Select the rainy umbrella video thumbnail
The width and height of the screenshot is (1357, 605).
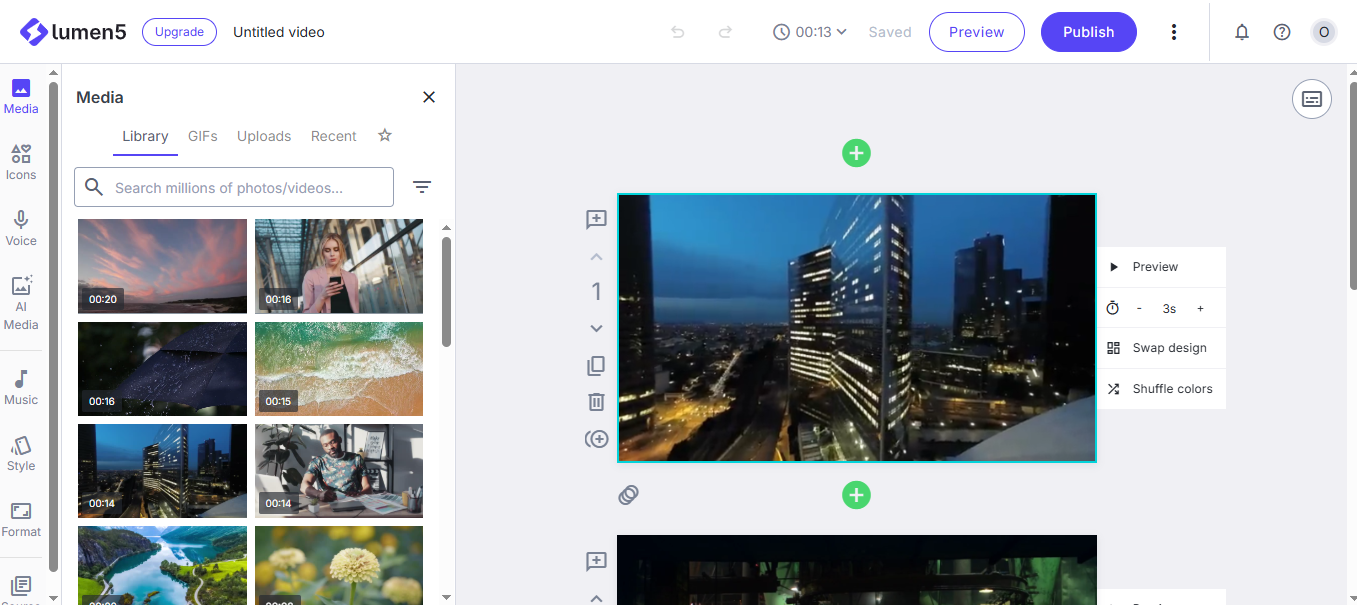(x=162, y=369)
